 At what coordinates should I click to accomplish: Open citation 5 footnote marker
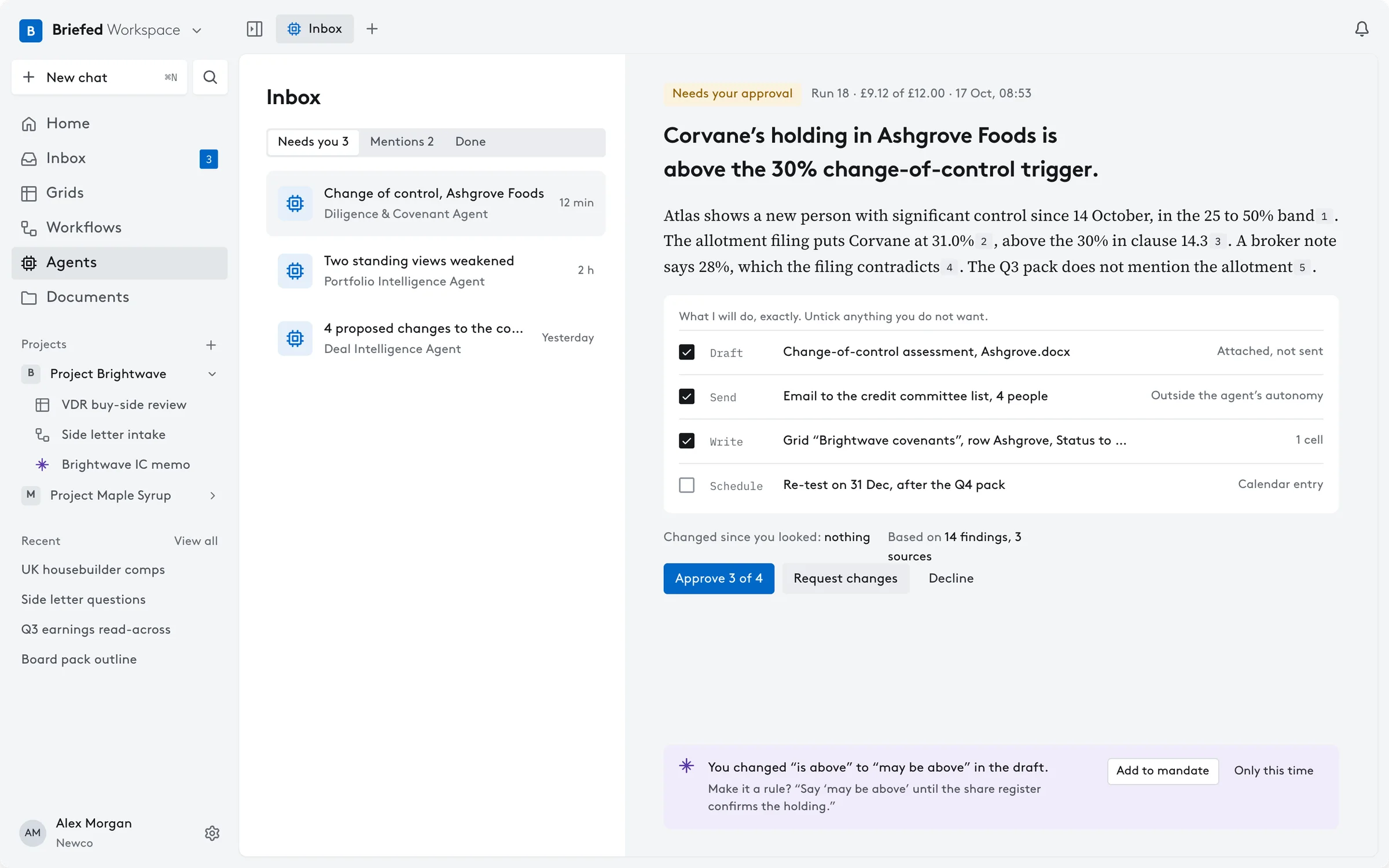coord(1302,267)
